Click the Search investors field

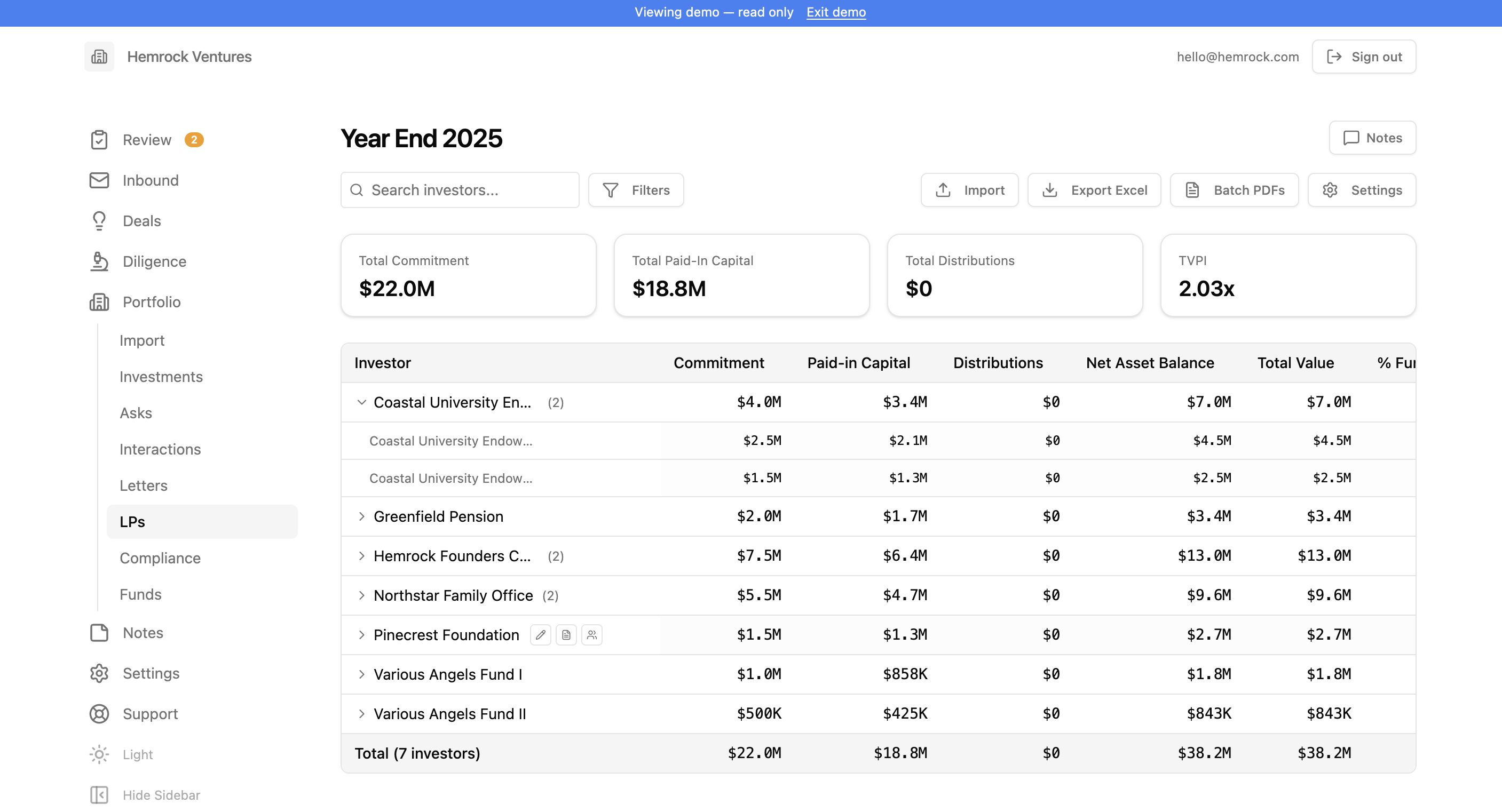click(x=460, y=190)
